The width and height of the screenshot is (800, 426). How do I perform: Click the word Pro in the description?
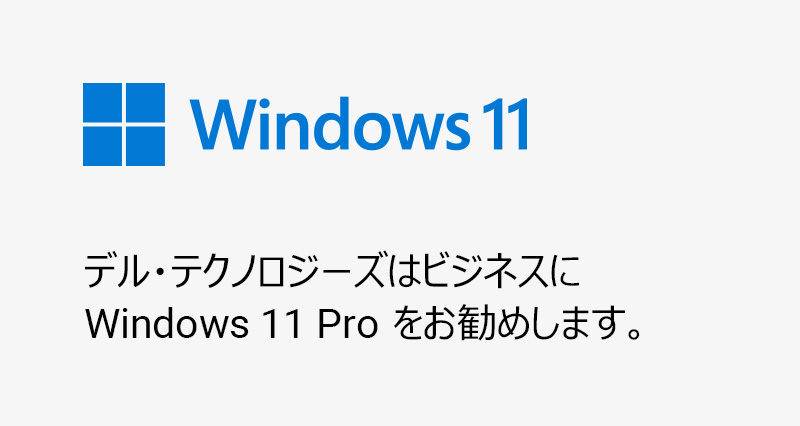coord(347,324)
